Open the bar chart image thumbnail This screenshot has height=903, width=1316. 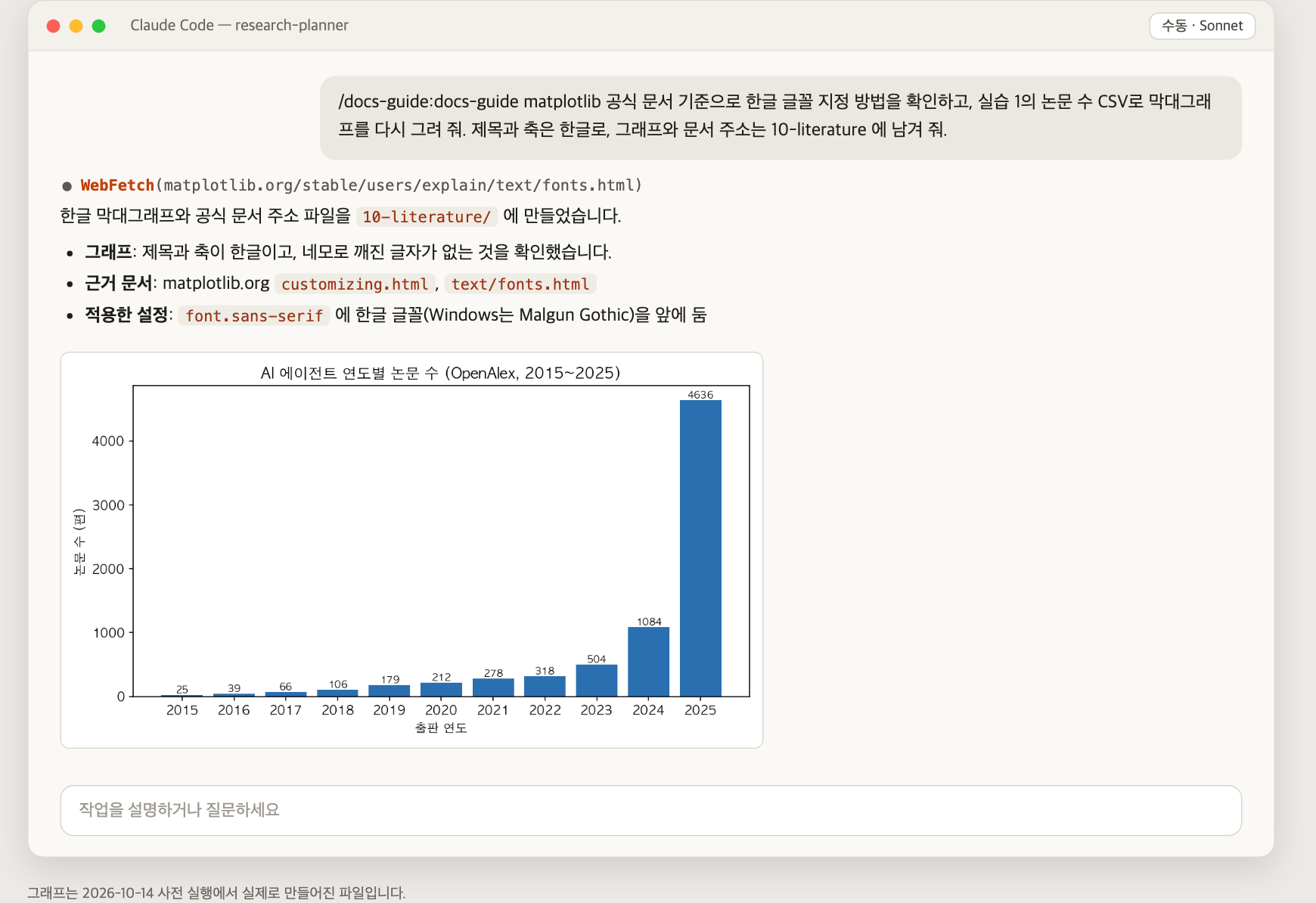[x=411, y=550]
